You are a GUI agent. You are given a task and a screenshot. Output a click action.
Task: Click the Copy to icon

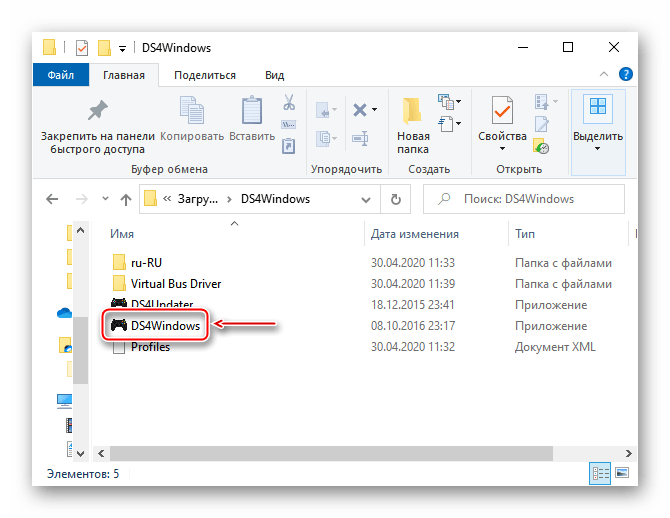coord(323,139)
